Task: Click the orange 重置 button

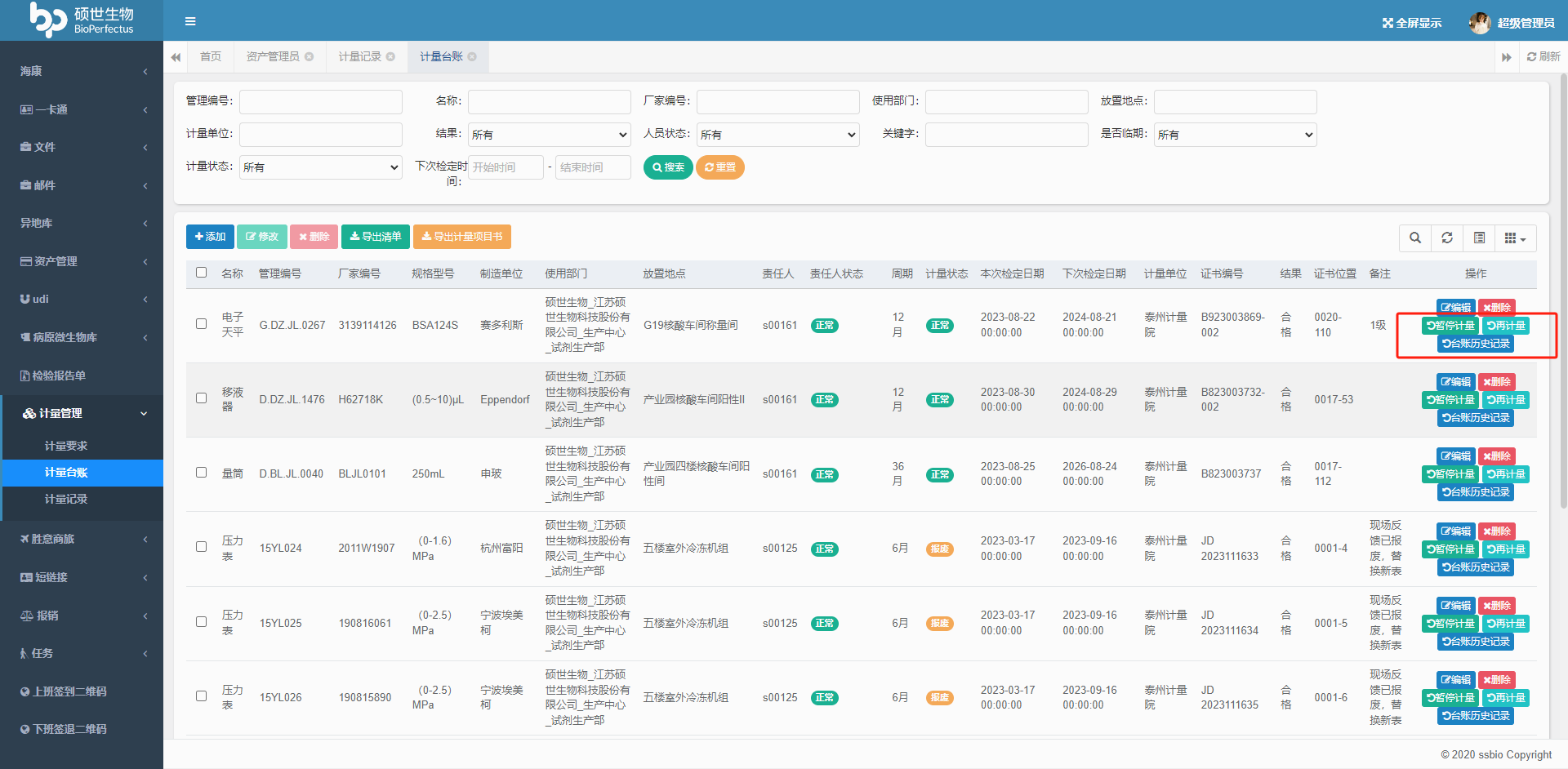Action: pos(720,167)
